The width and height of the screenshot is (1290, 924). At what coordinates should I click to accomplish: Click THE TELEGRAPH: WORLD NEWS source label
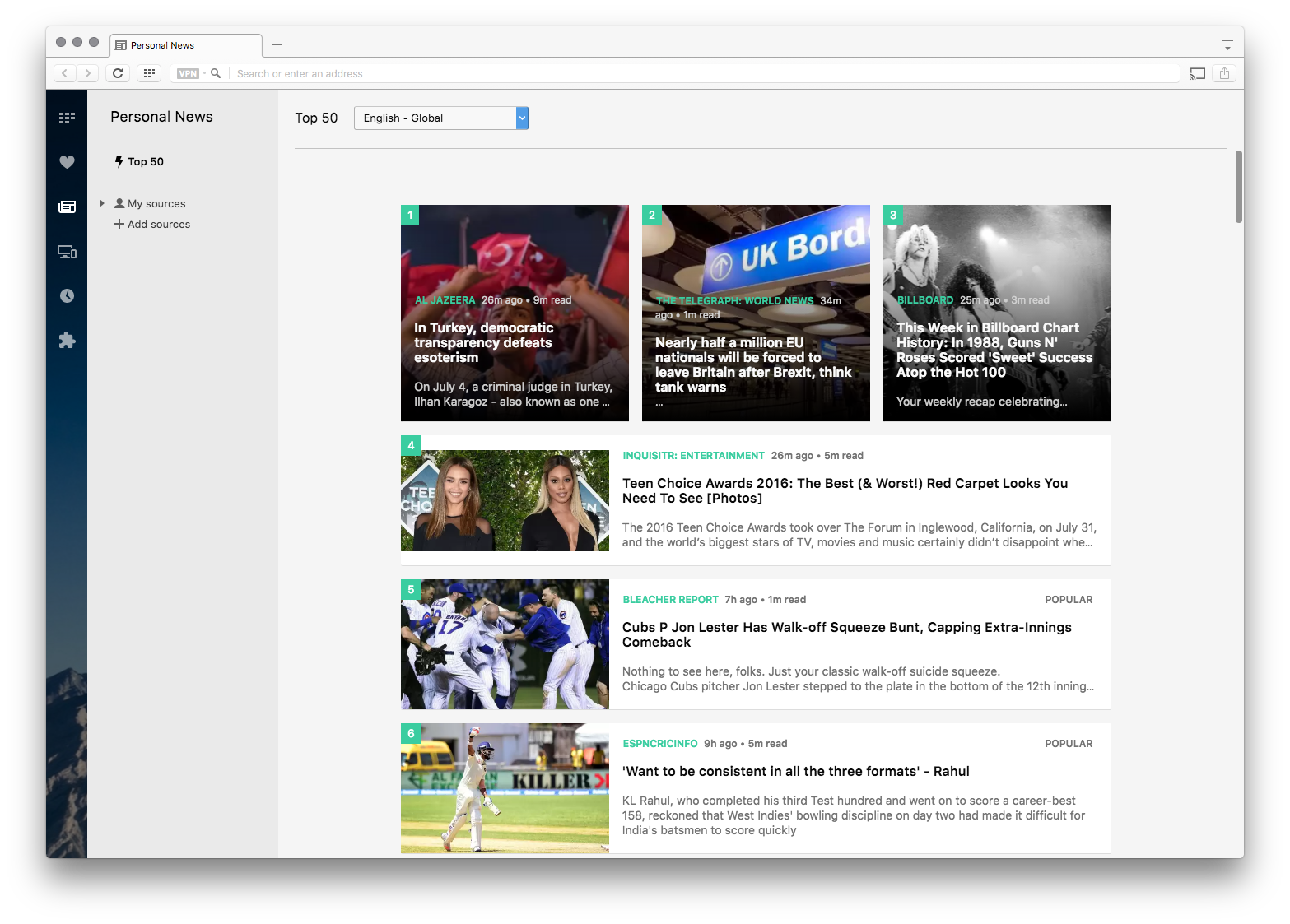[734, 301]
